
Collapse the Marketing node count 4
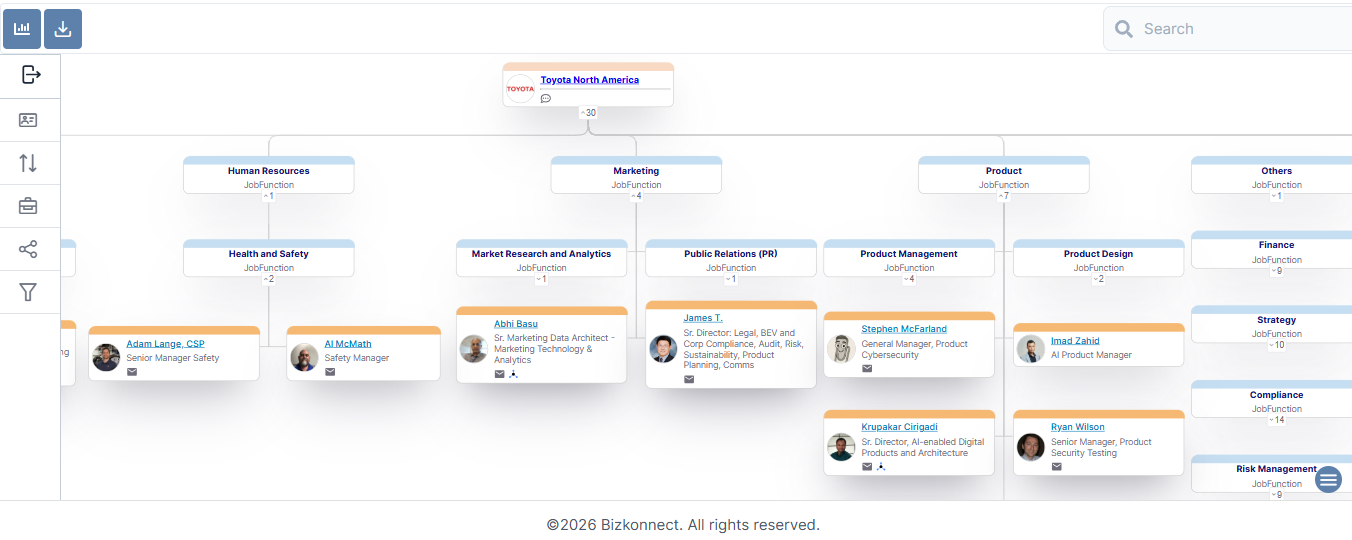click(x=636, y=196)
